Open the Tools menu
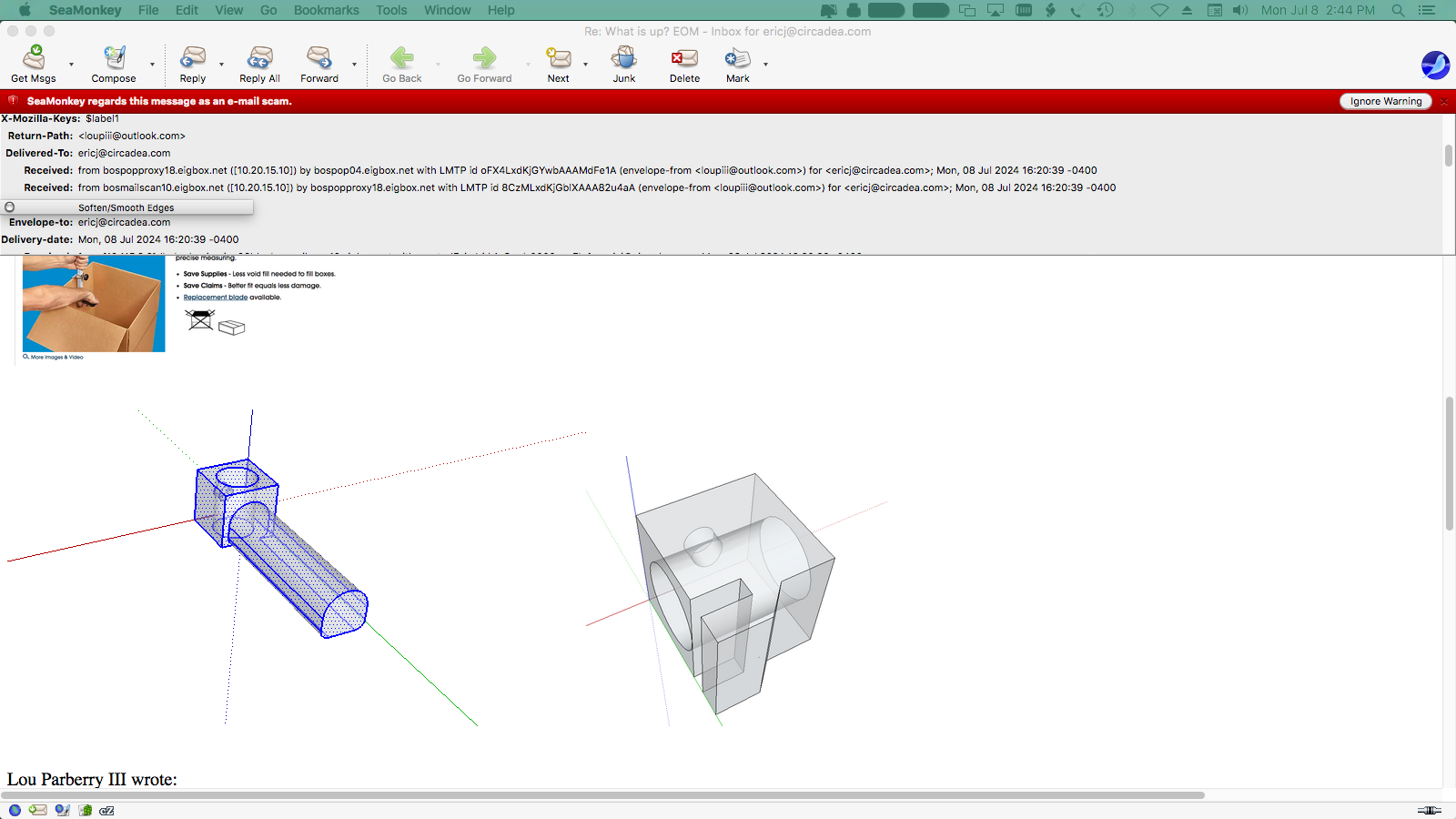1456x819 pixels. (391, 10)
